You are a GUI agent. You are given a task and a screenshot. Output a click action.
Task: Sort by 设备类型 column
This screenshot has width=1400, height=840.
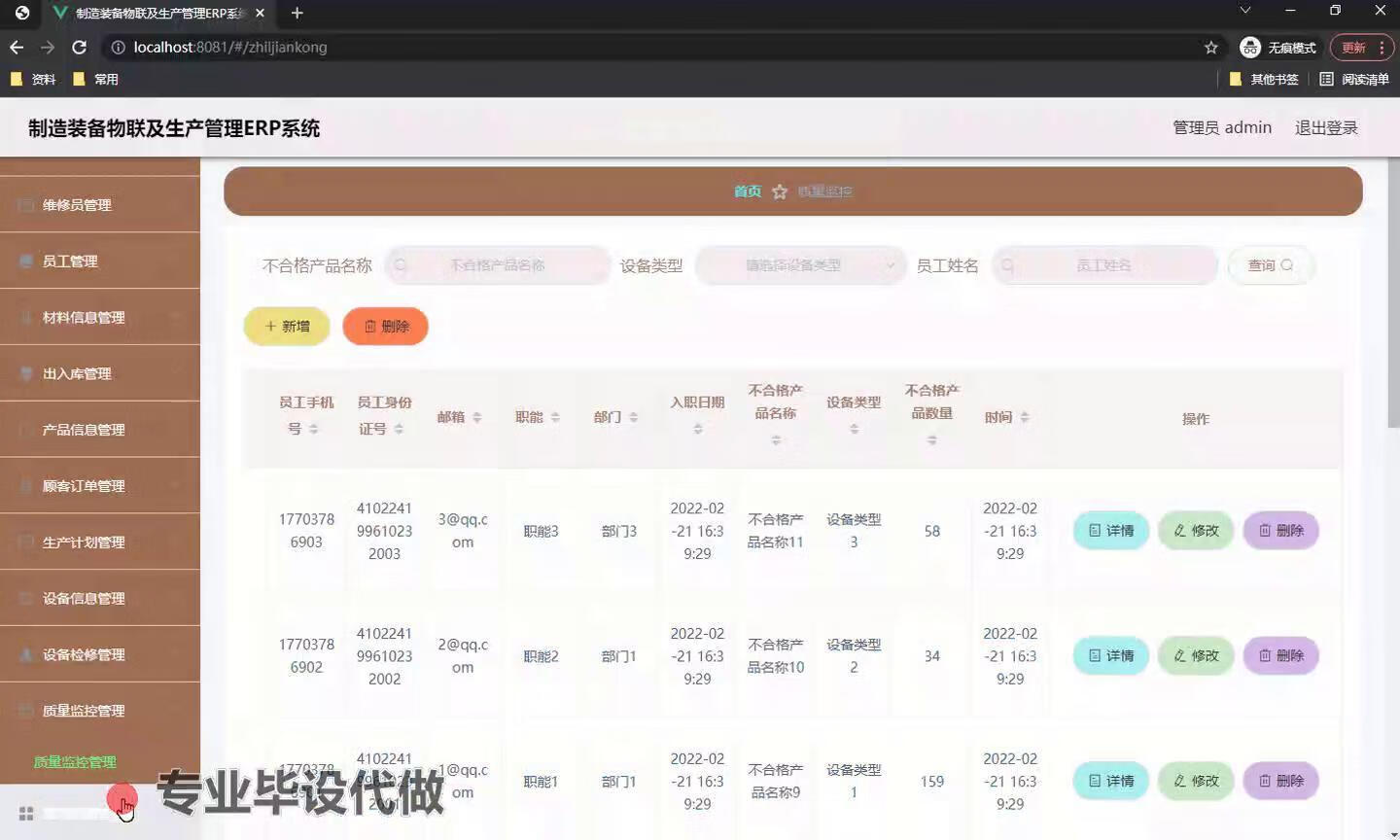click(x=854, y=429)
